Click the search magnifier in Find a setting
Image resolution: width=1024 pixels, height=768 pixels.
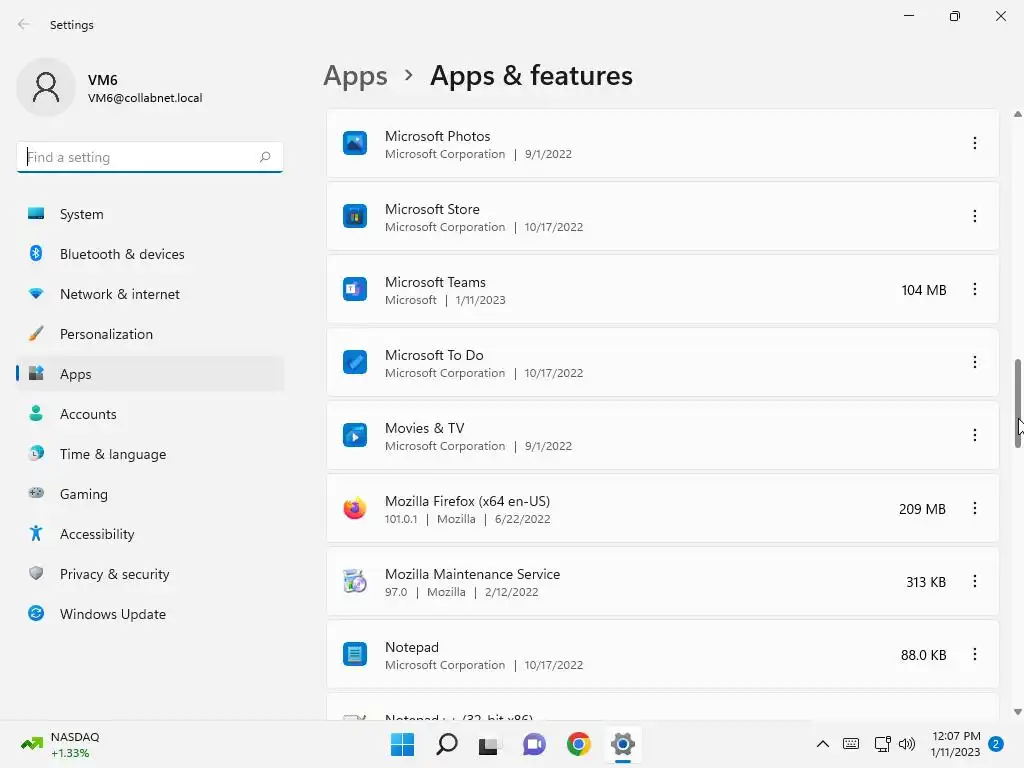264,157
